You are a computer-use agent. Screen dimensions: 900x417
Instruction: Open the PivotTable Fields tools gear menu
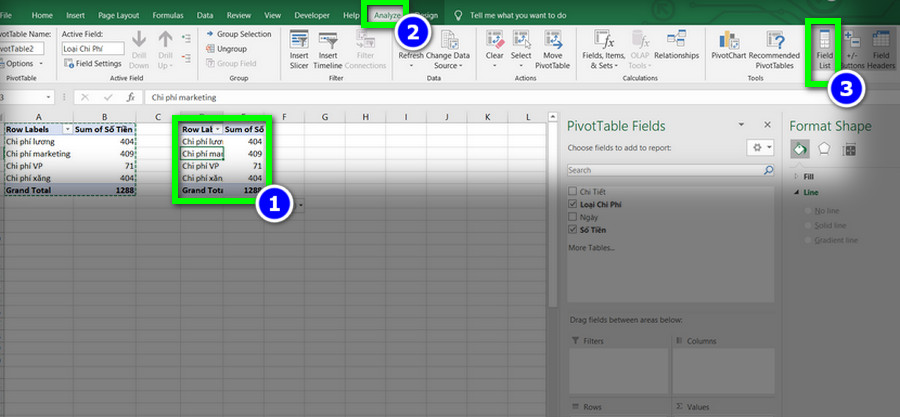[x=760, y=147]
